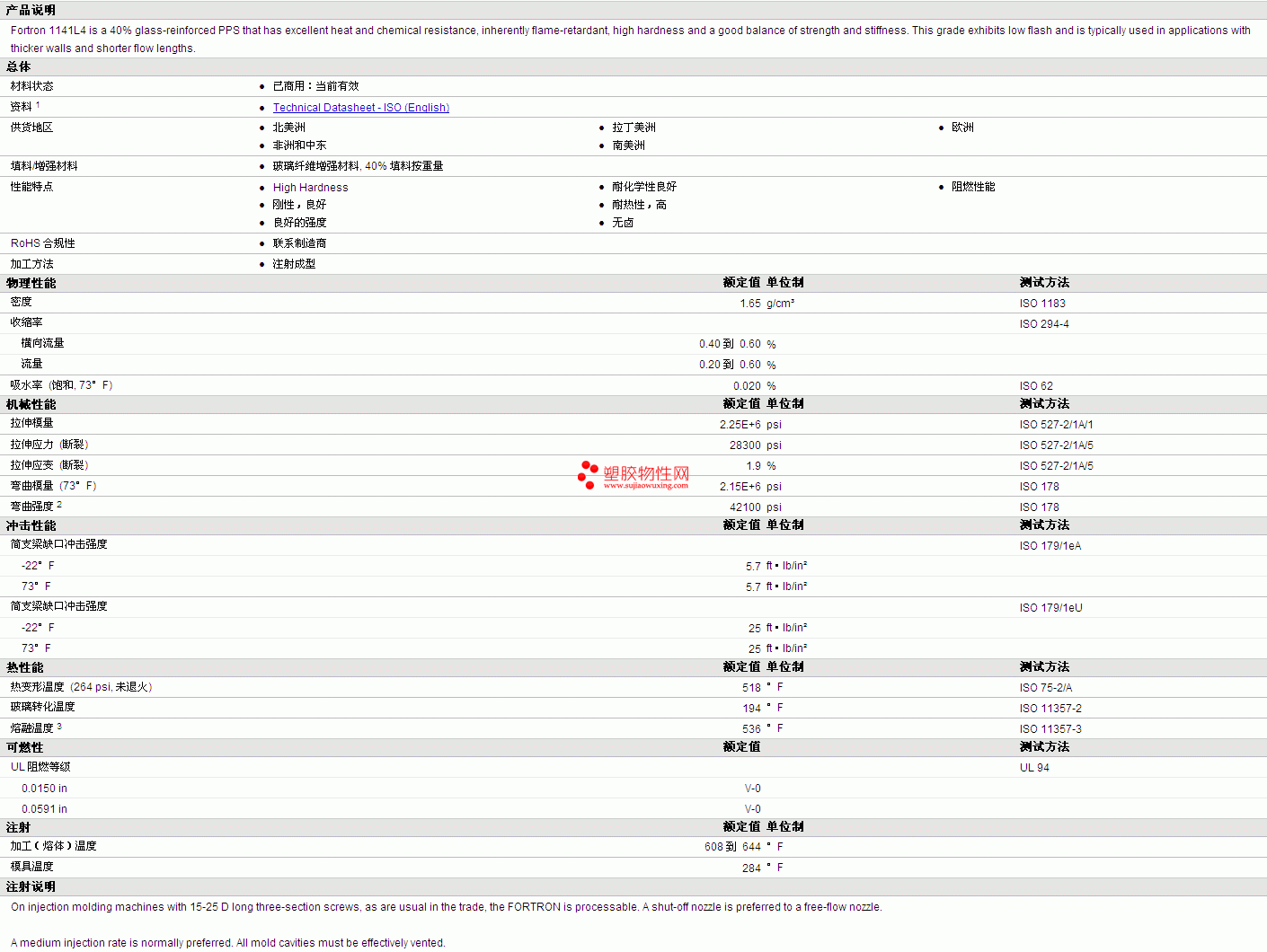Viewport: 1267px width, 952px height.
Task: Click the ISO 11357-2 test method
Action: point(1050,709)
